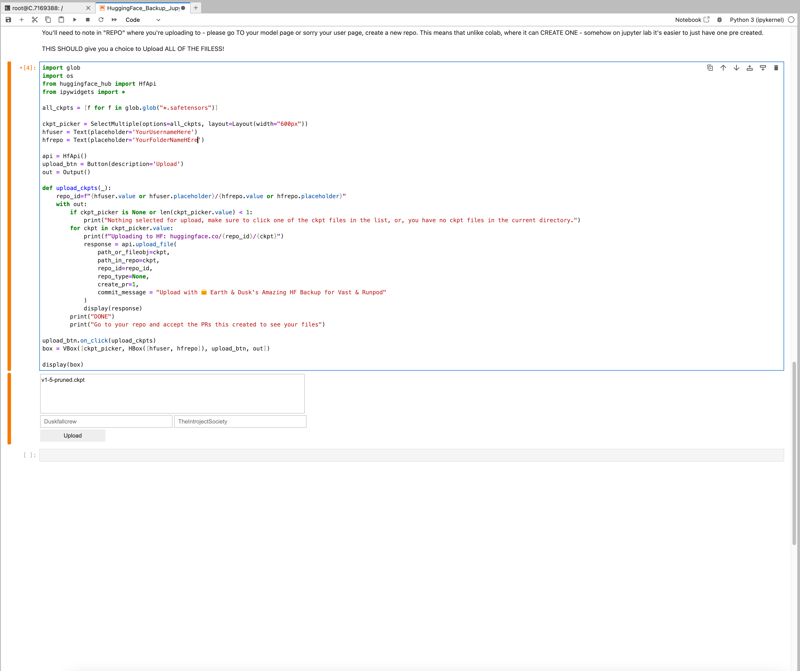Copy the selected cell in toolbar
Screen dimensions: 800x671
pyautogui.click(x=48, y=20)
